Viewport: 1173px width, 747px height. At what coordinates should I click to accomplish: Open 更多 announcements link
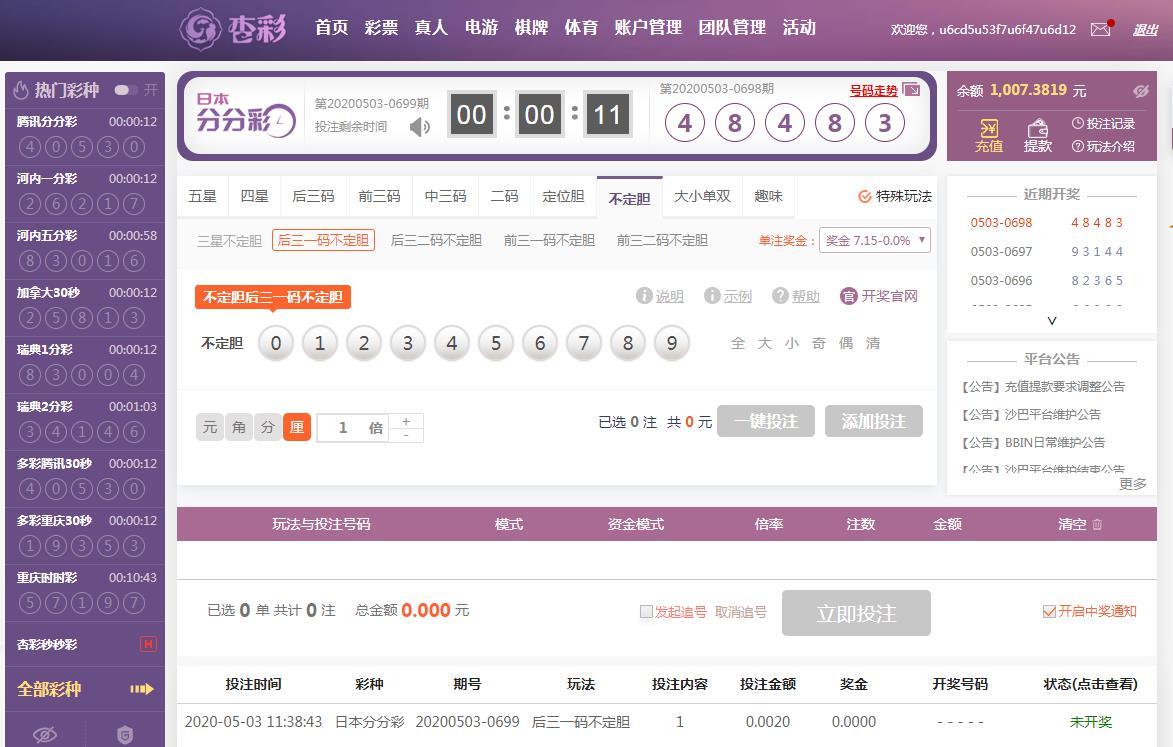pyautogui.click(x=1133, y=484)
